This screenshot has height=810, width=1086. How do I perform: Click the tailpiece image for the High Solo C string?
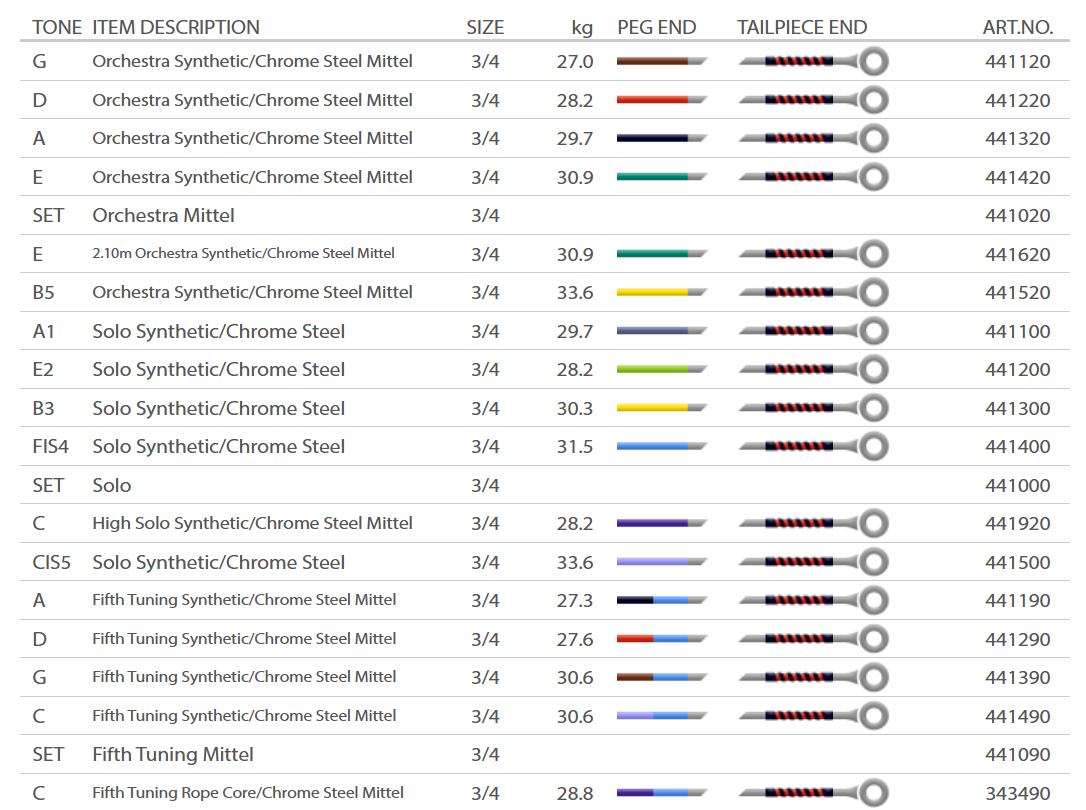point(812,524)
